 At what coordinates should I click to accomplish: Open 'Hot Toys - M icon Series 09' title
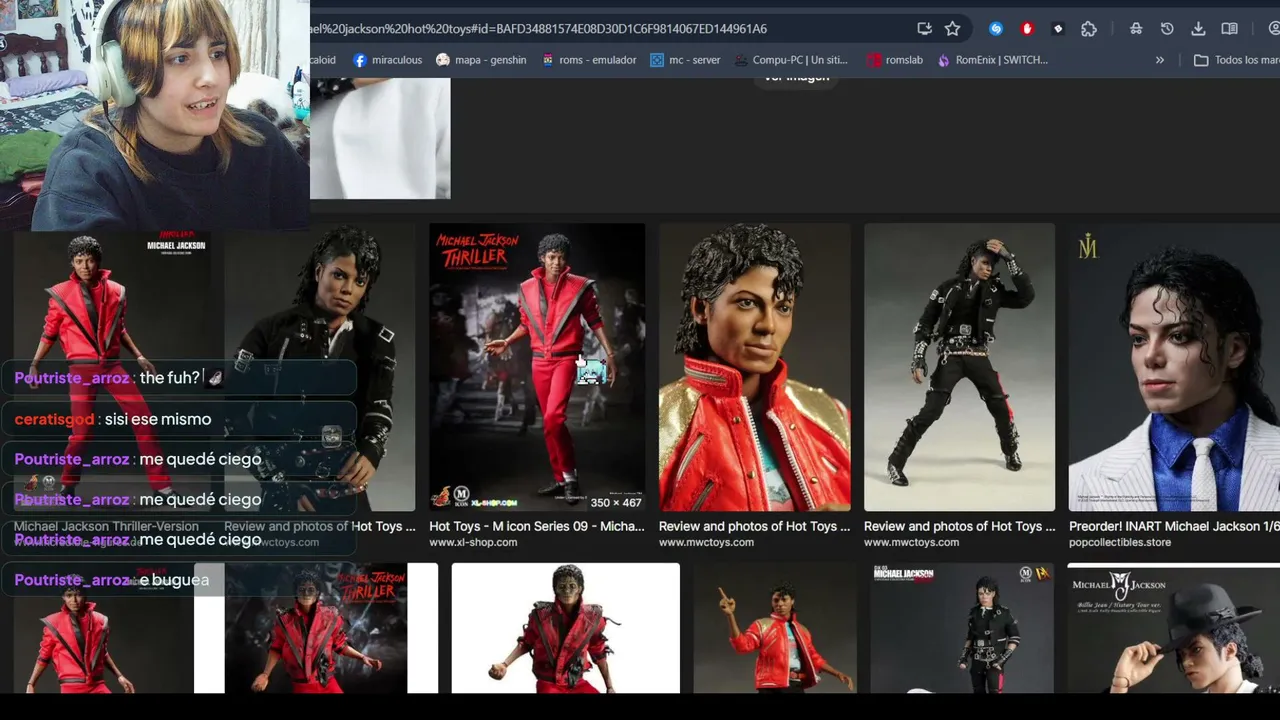tap(537, 526)
